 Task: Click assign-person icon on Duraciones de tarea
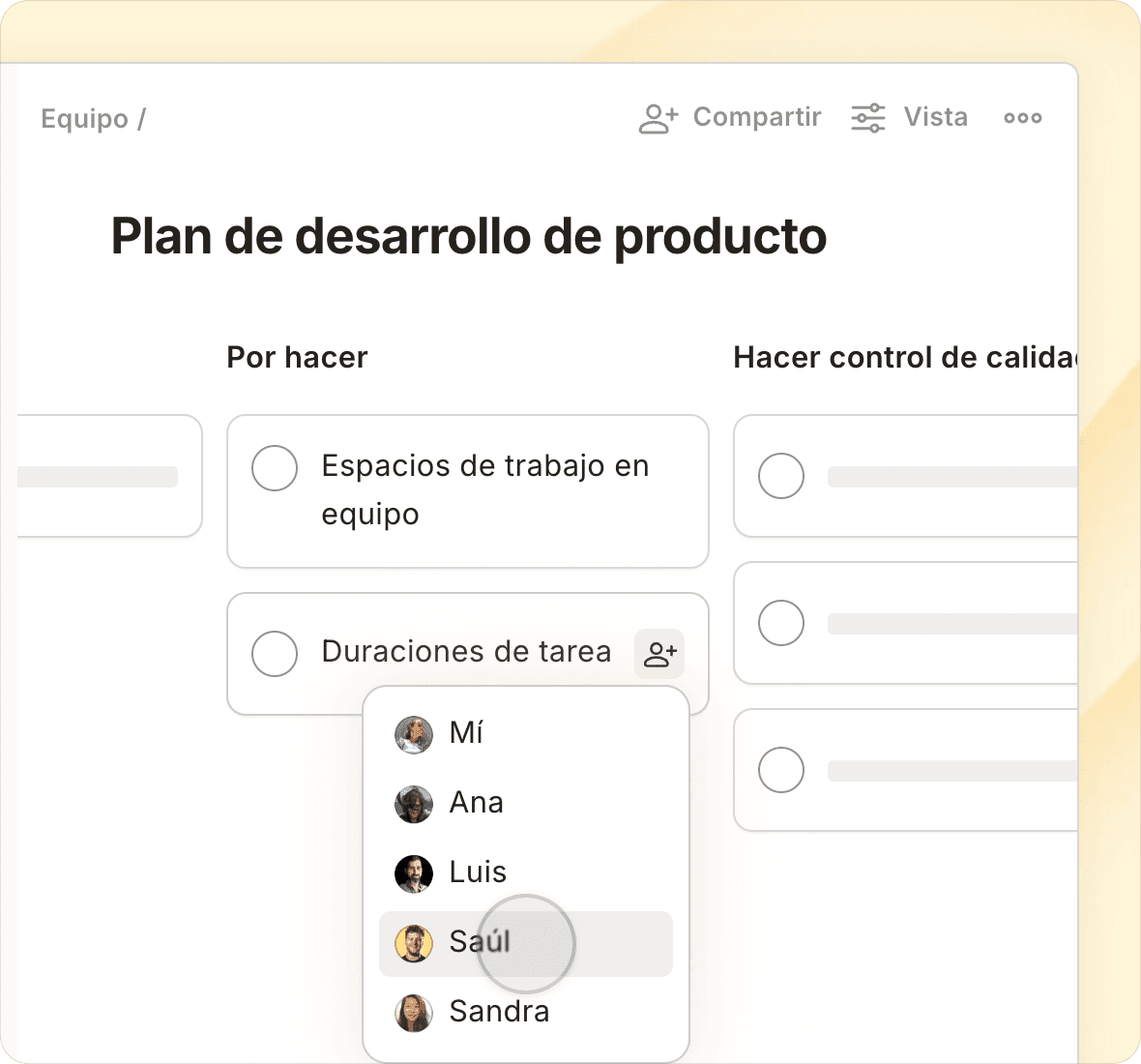tap(659, 654)
